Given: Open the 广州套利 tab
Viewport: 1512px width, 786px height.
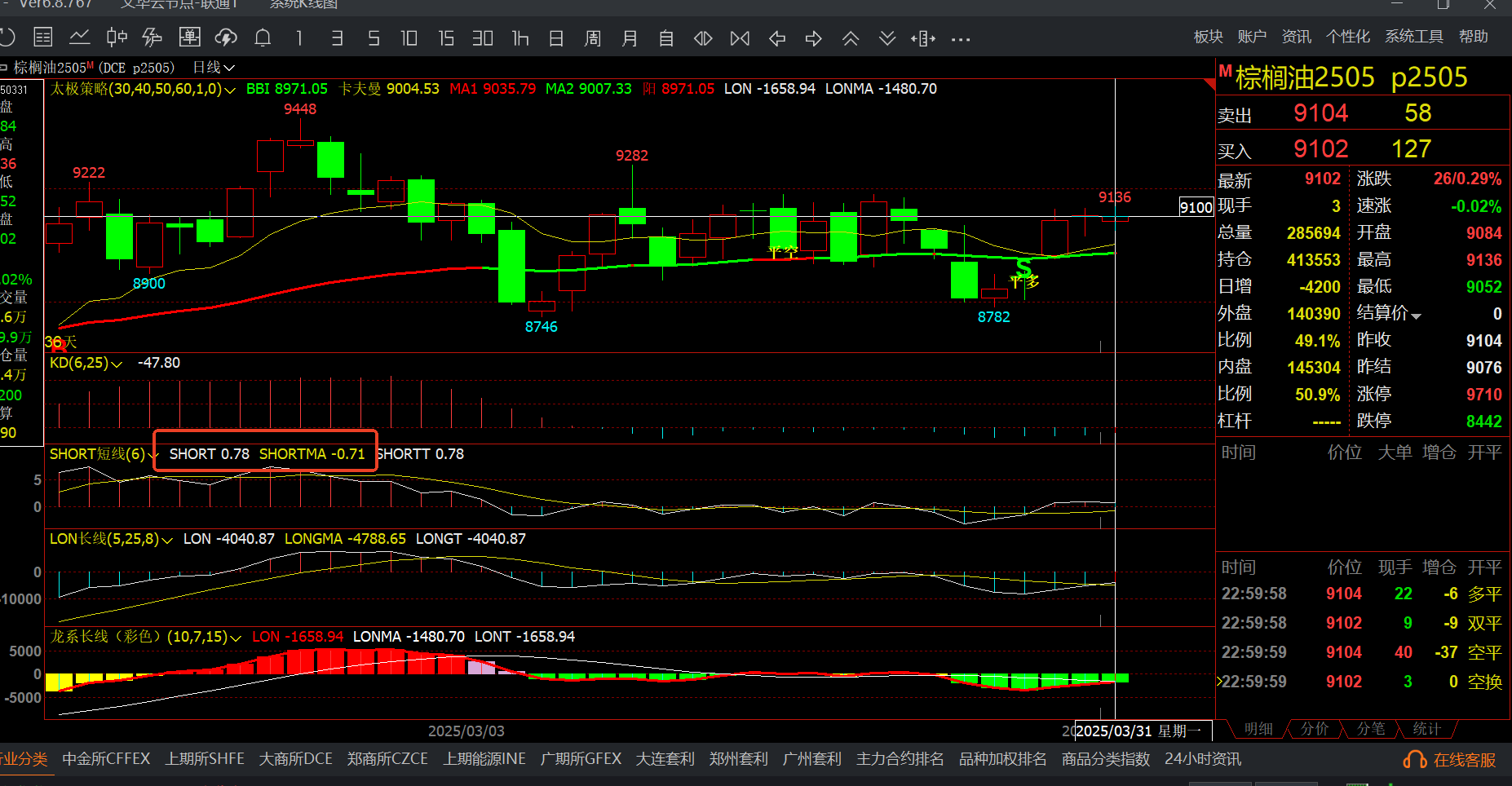Looking at the screenshot, I should pos(811,759).
